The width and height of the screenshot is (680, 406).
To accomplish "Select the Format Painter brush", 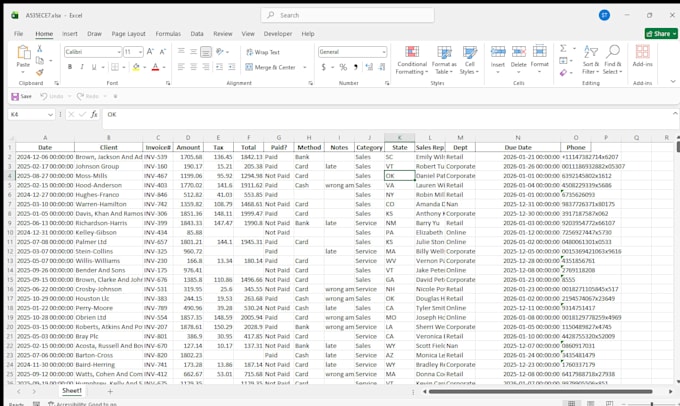I will pos(39,72).
